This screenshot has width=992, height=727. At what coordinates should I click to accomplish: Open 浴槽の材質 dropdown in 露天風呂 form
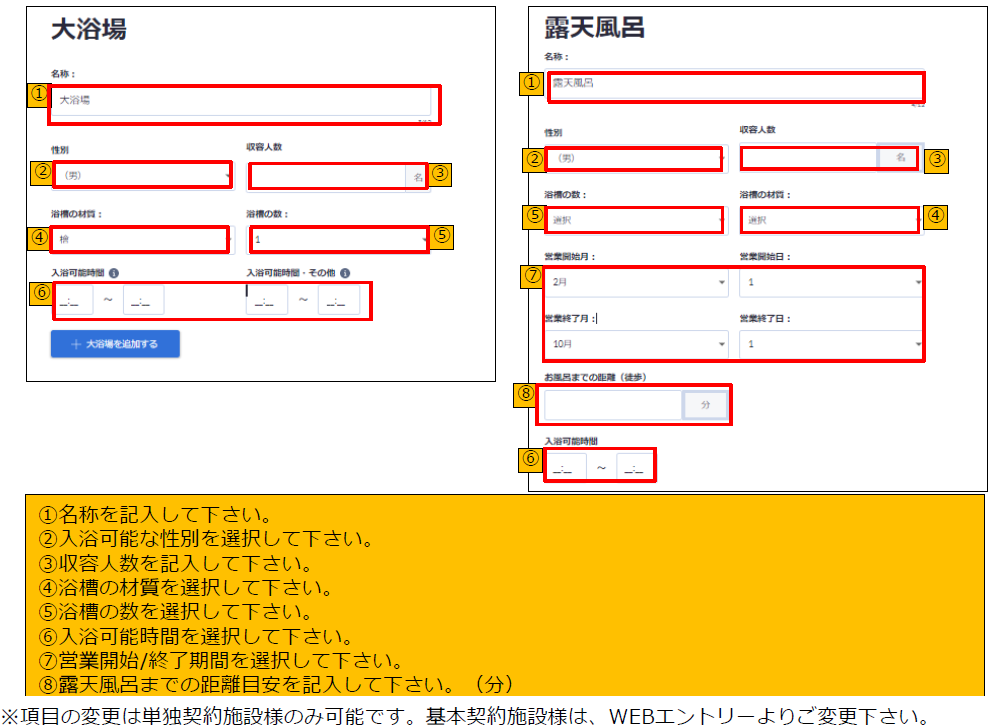coord(828,220)
